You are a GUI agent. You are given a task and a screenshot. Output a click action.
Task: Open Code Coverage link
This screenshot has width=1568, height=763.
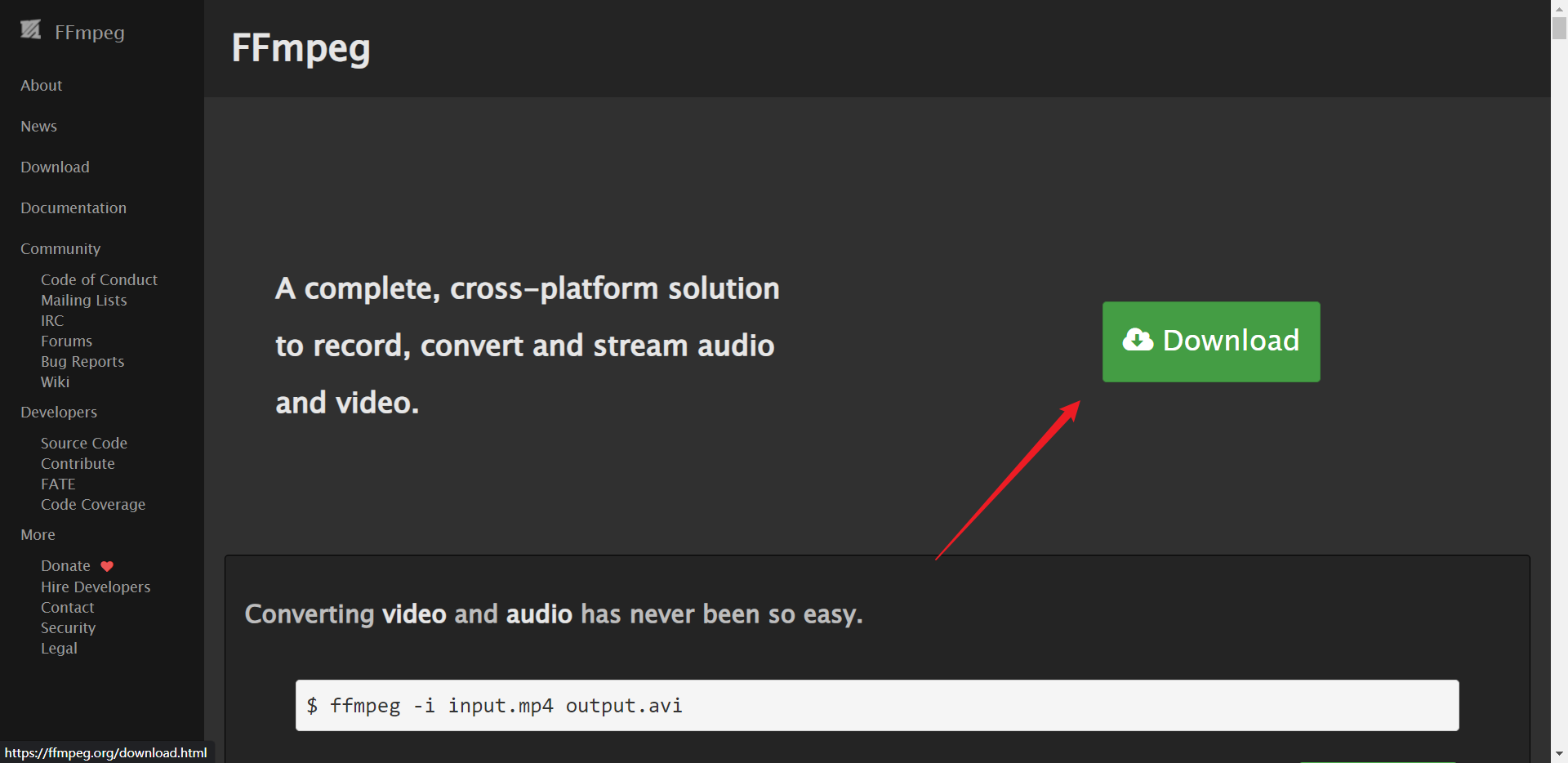click(93, 504)
